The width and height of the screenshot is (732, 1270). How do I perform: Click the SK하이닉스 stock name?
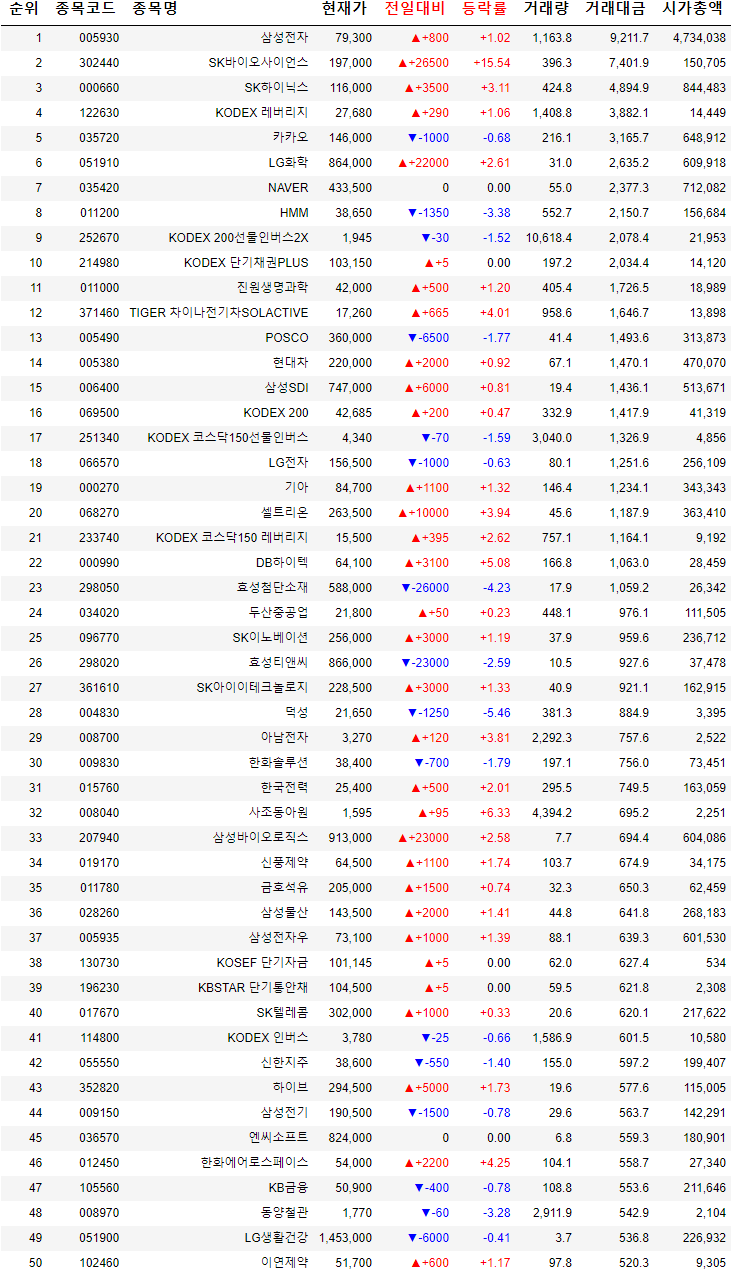click(277, 88)
